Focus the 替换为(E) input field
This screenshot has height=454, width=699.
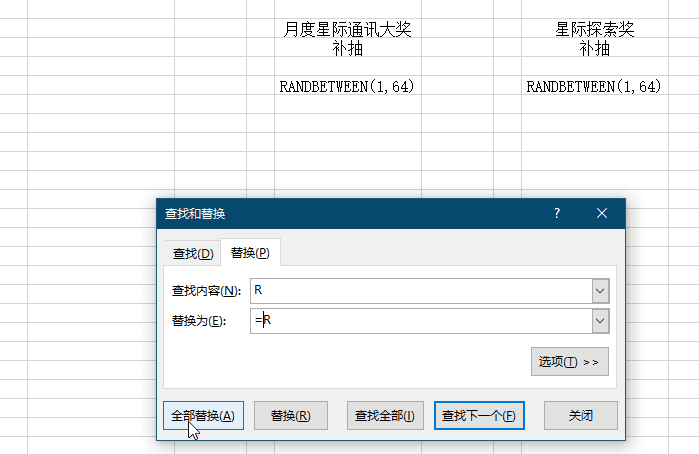[421, 321]
